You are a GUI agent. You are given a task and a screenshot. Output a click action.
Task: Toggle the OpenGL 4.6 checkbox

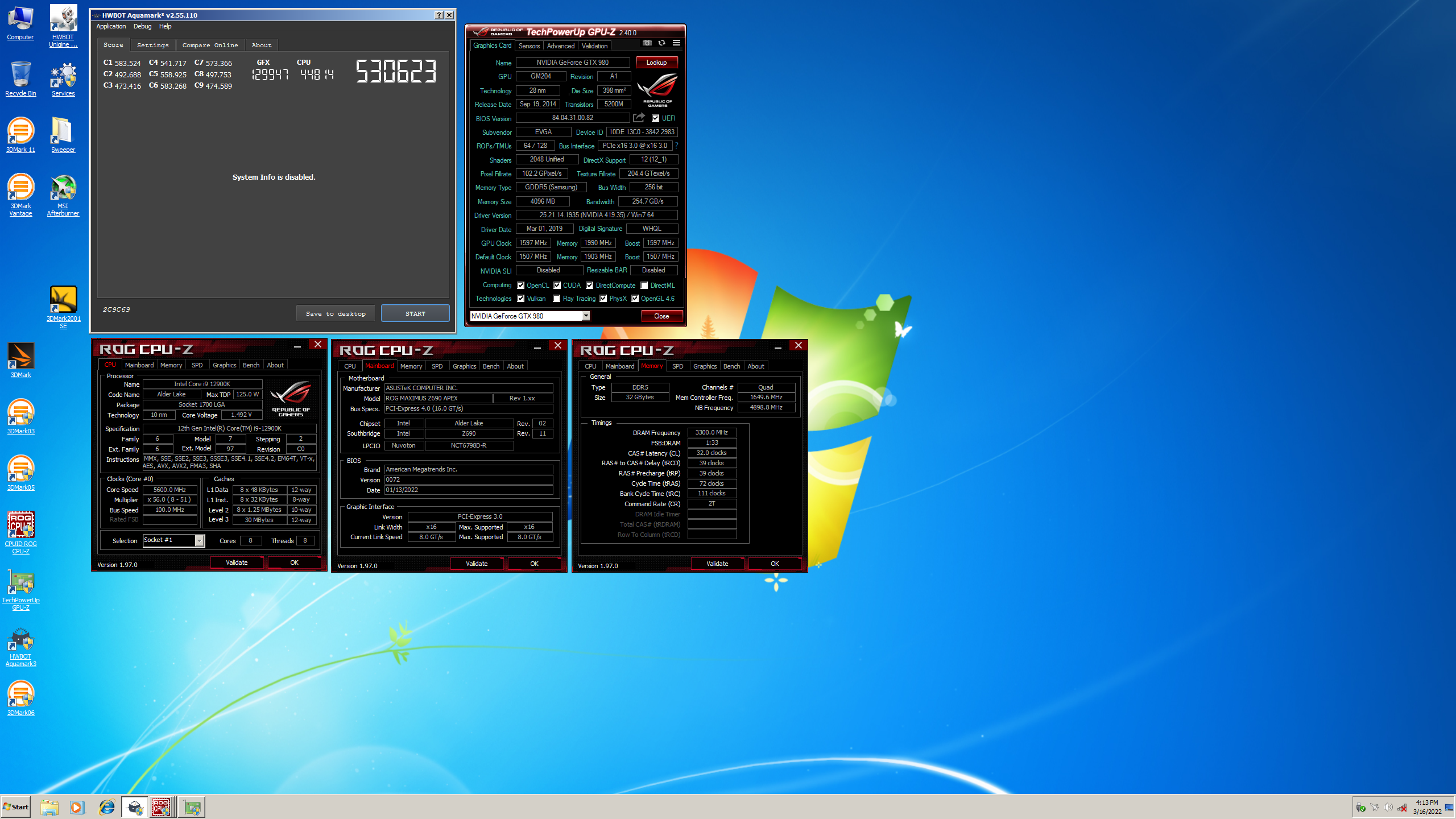635,299
